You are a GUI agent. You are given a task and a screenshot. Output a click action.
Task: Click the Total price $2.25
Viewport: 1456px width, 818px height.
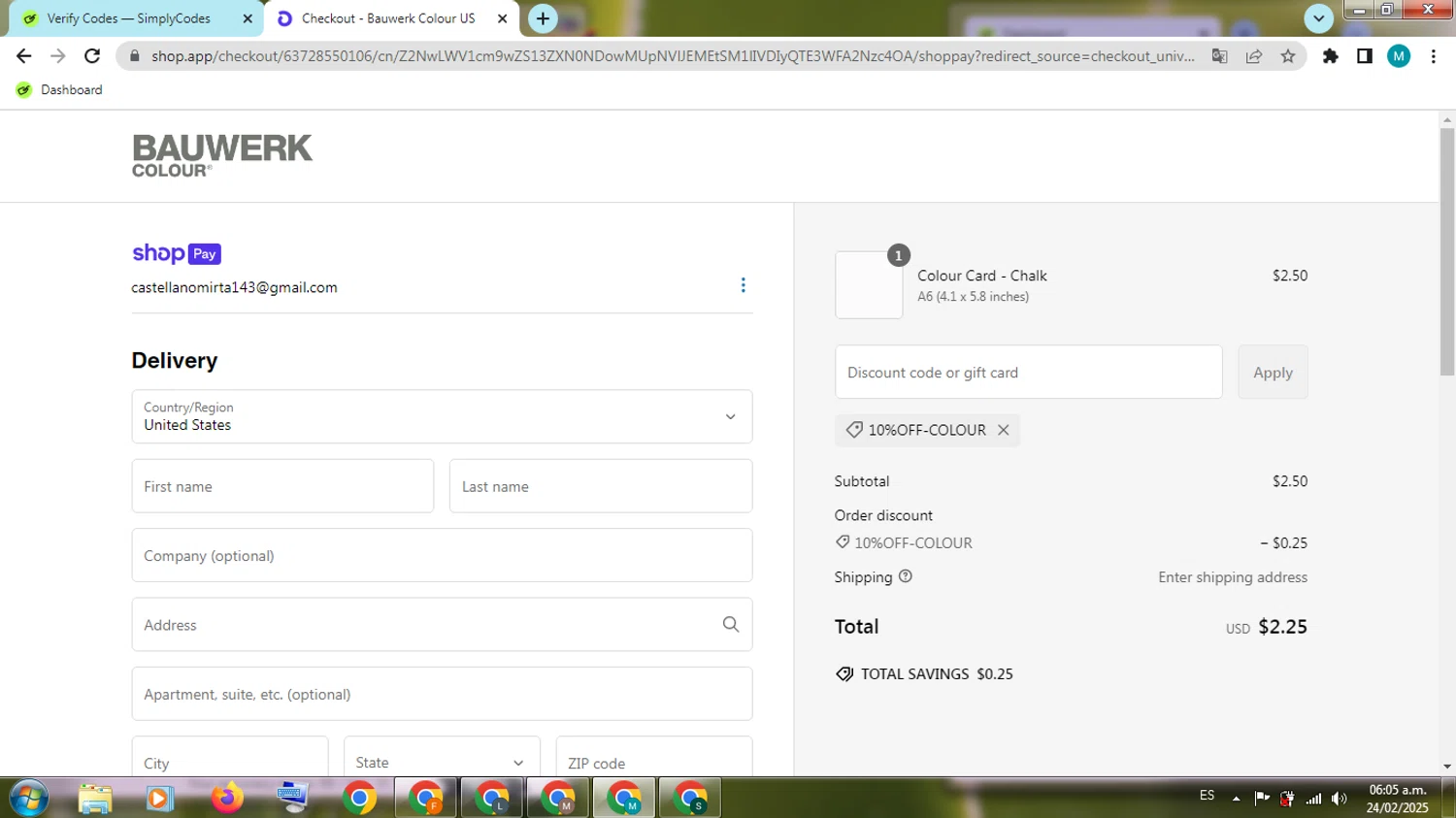[x=1282, y=627]
